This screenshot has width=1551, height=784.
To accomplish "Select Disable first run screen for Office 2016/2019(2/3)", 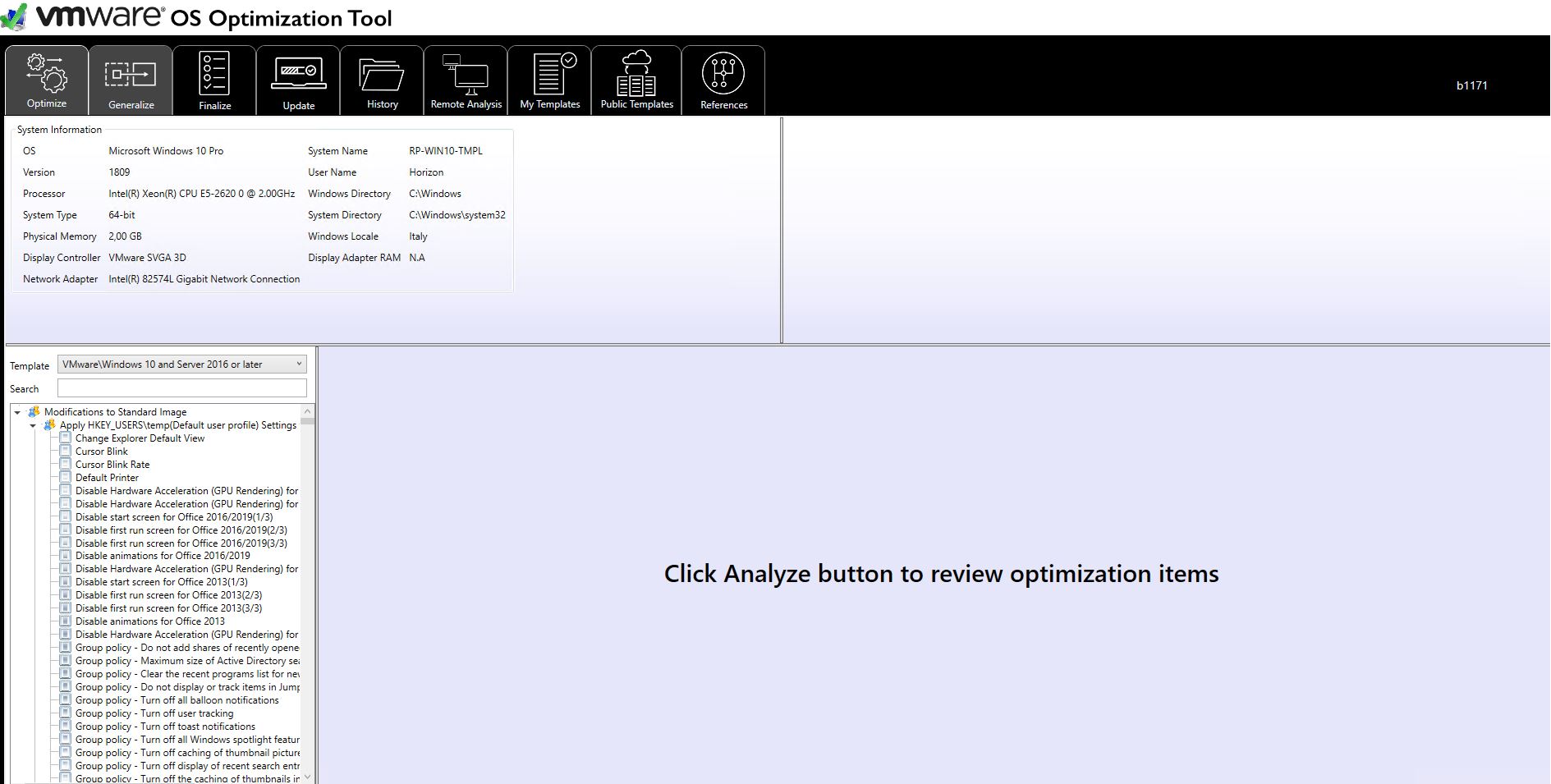I will tap(181, 530).
